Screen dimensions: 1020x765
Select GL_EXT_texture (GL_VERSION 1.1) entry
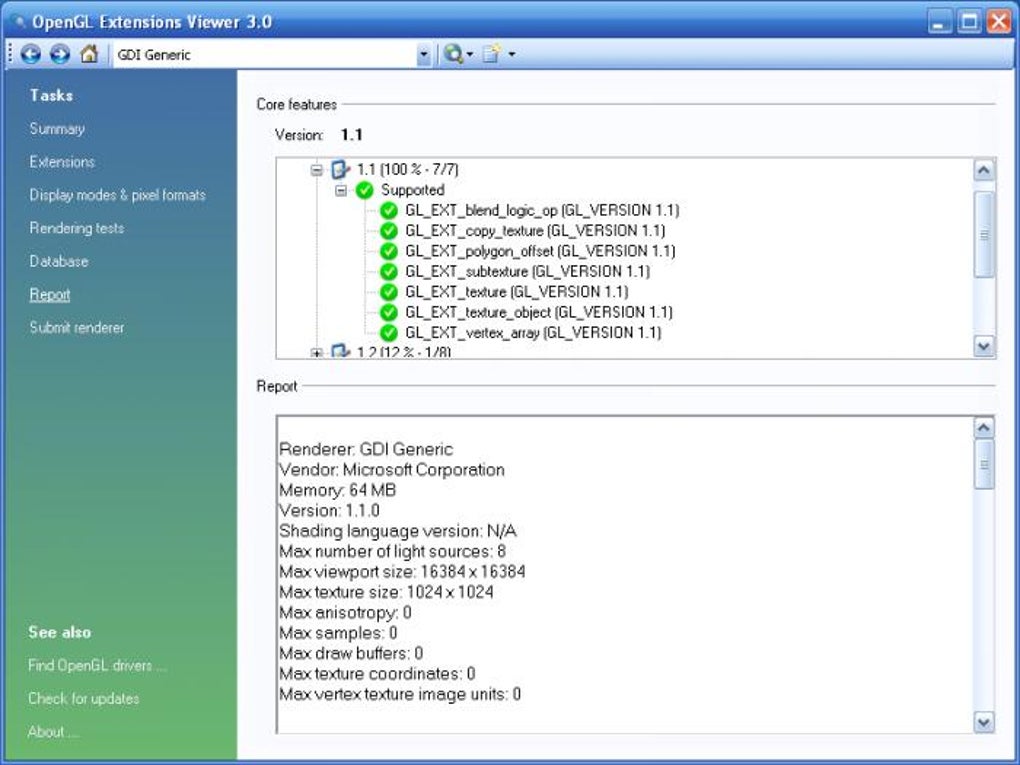(x=517, y=292)
